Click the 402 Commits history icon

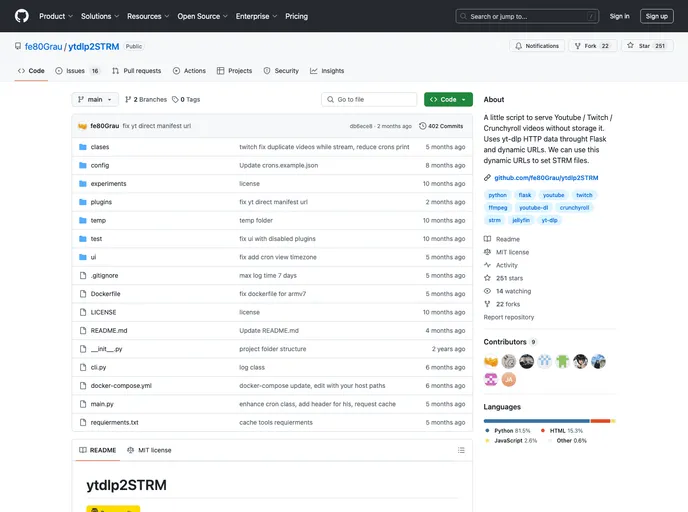(423, 126)
